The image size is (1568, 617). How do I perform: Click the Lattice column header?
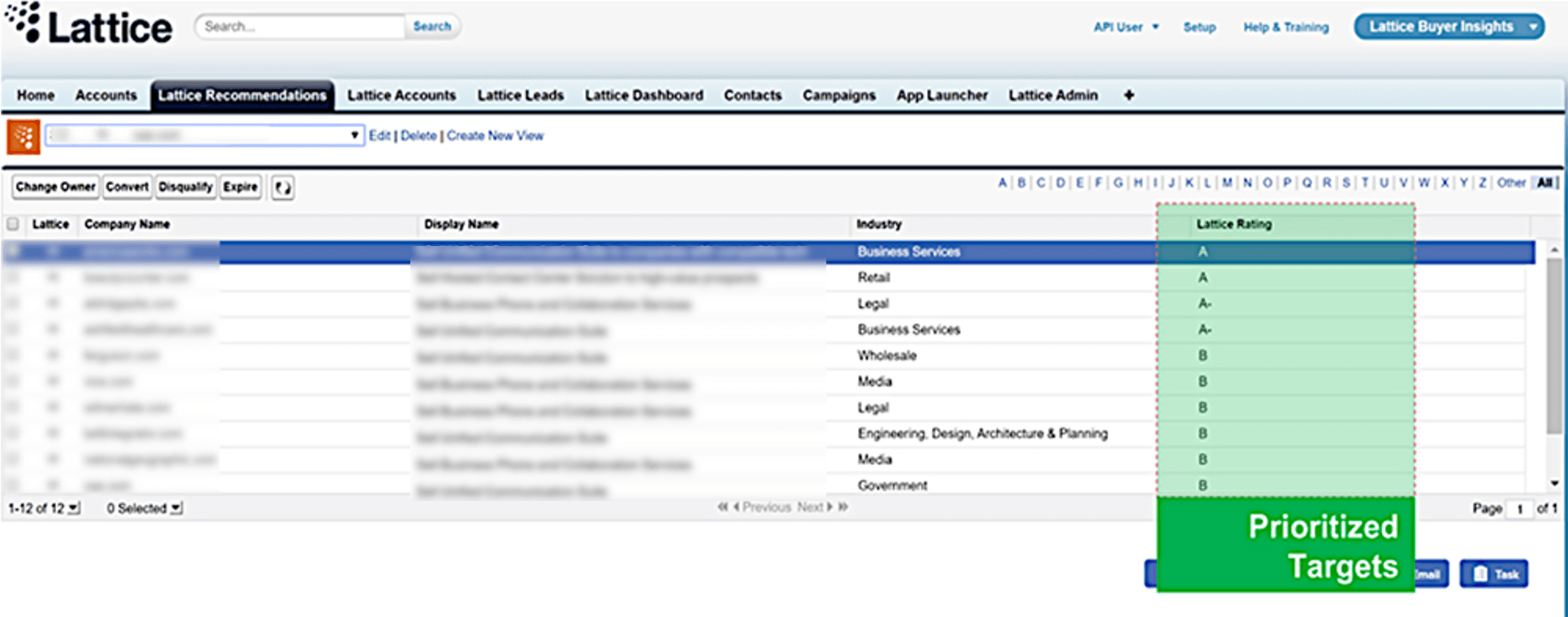pos(50,224)
